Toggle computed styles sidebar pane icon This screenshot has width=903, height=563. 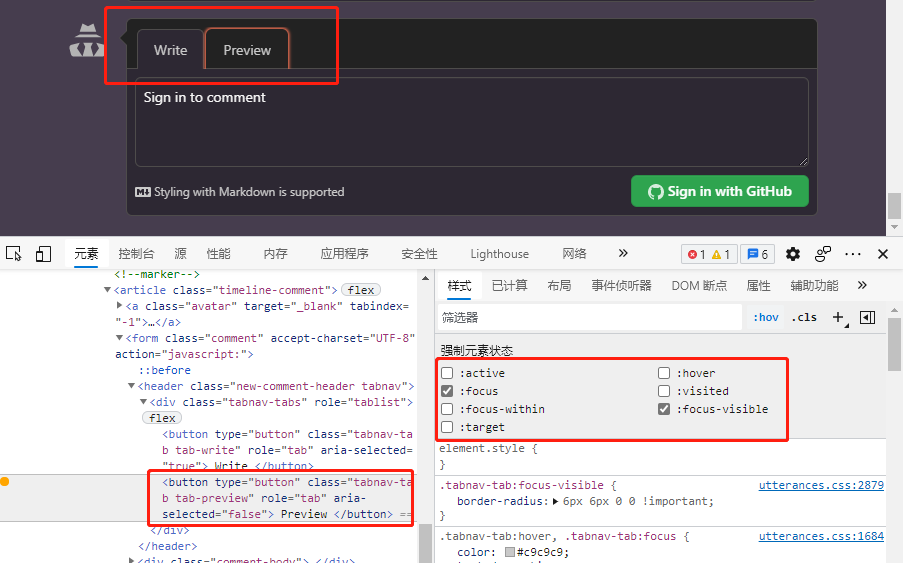click(x=867, y=317)
